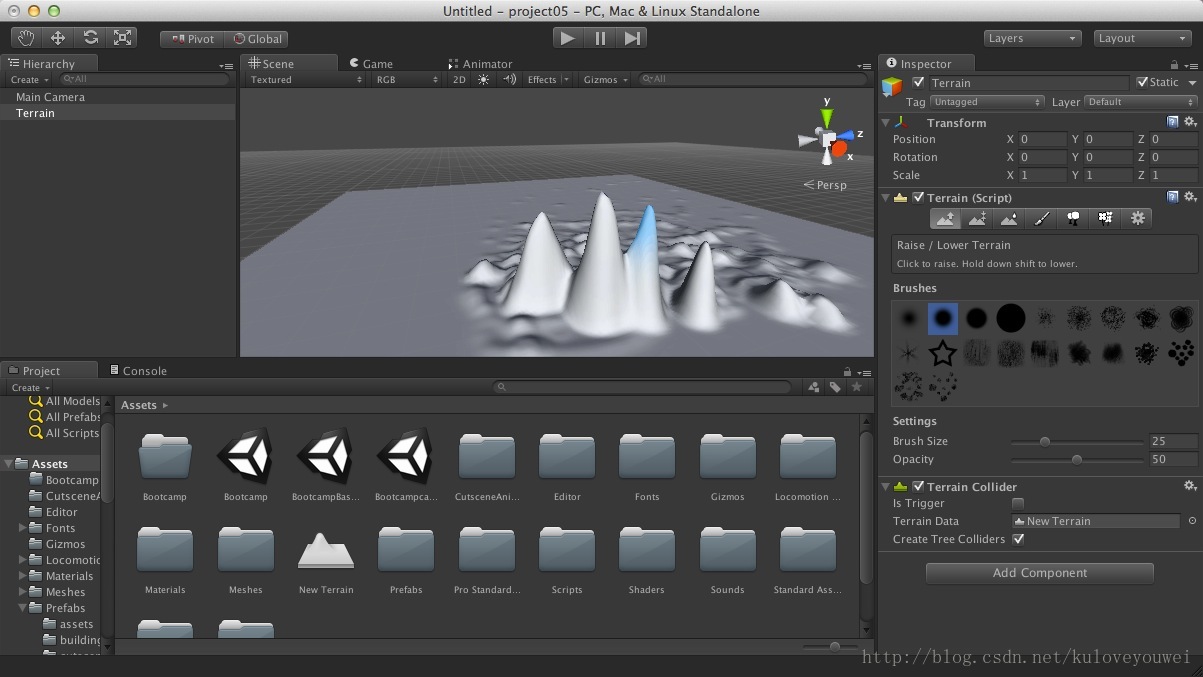Viewport: 1203px width, 677px height.
Task: Open Transform component gear menu
Action: (1190, 122)
